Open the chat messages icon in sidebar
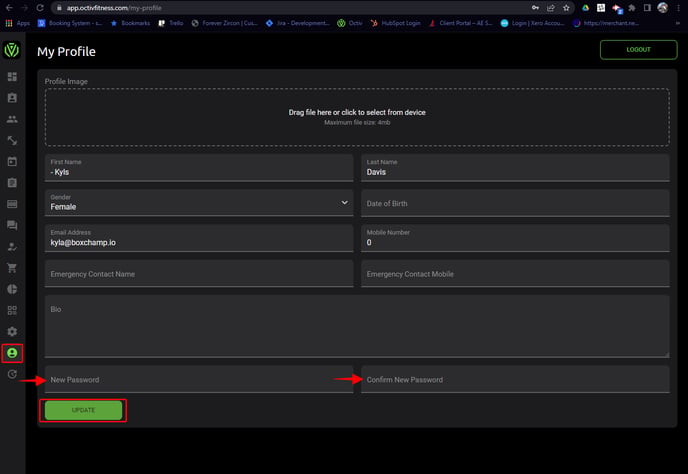 (12, 225)
